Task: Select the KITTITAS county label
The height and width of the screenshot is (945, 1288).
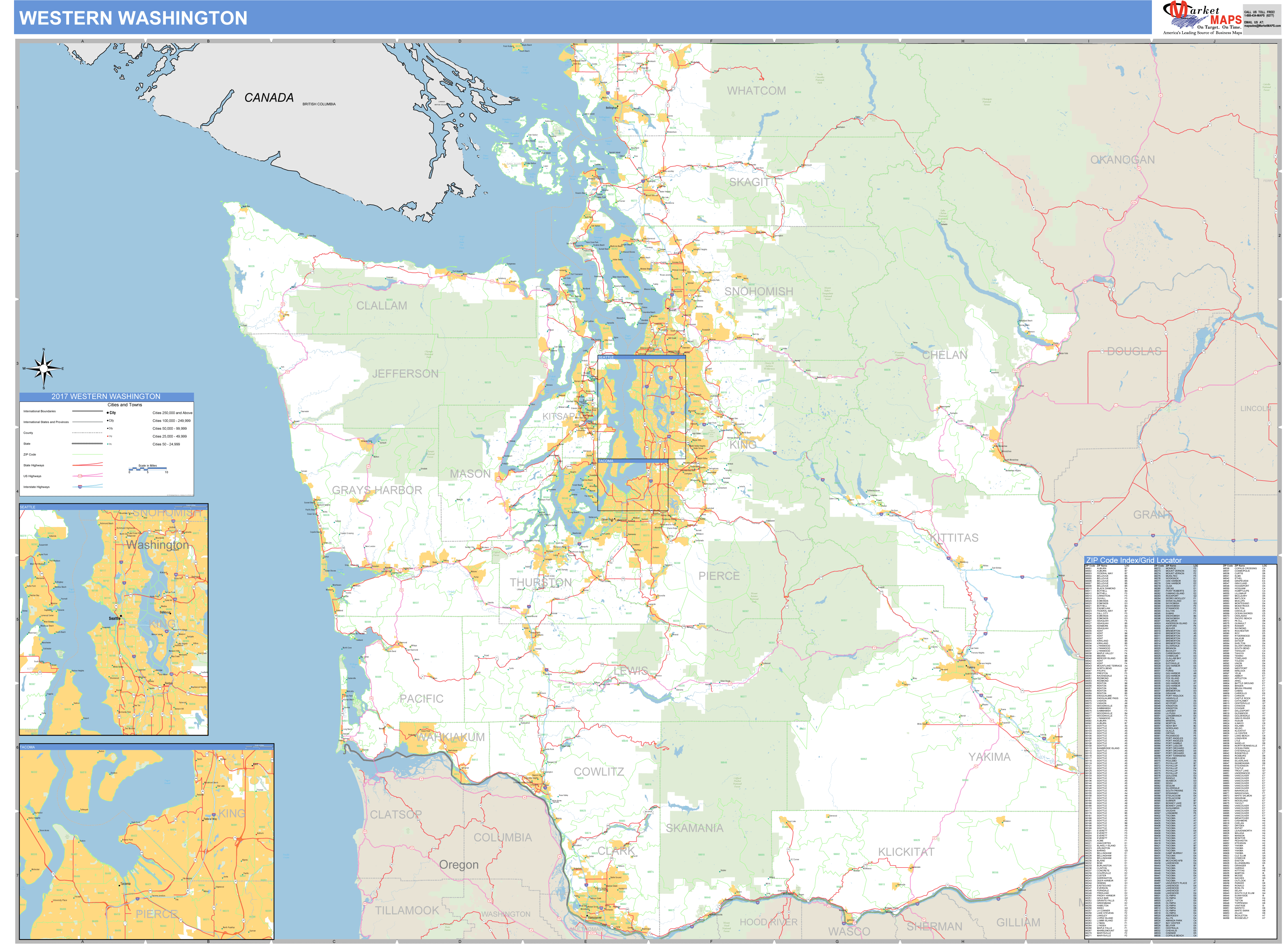Action: [x=954, y=538]
